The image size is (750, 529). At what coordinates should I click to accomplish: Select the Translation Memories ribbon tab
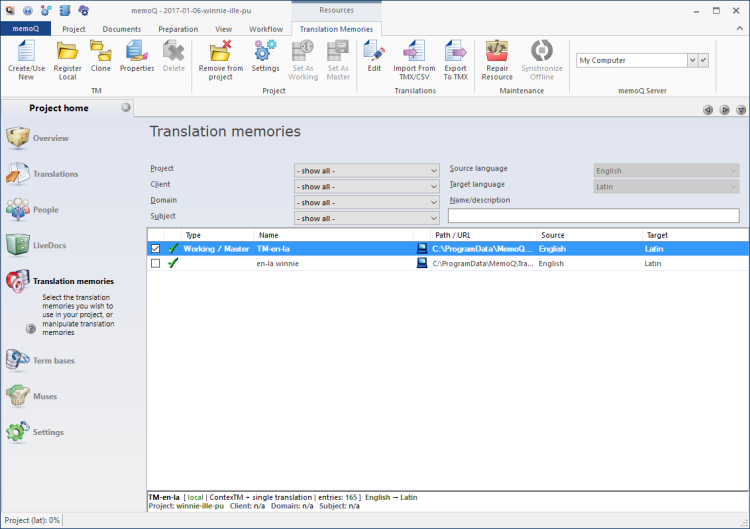[336, 29]
